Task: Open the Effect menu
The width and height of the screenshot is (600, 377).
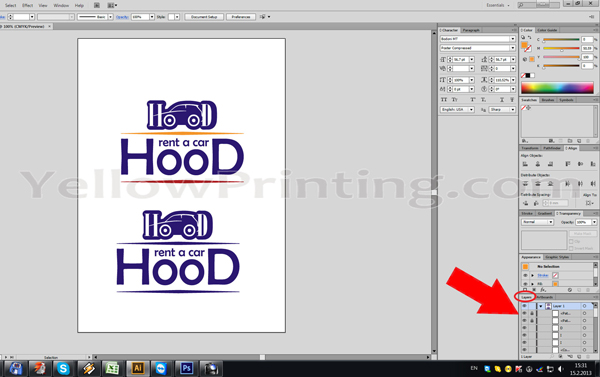Action: (x=27, y=5)
